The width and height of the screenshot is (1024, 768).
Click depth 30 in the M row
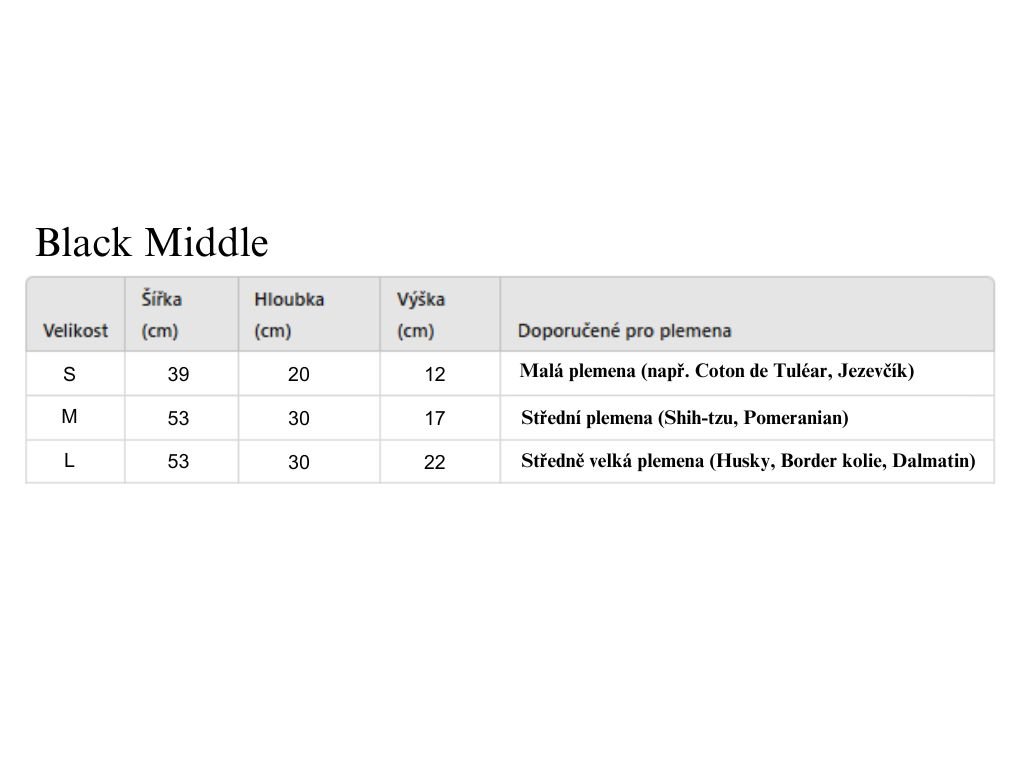[299, 419]
